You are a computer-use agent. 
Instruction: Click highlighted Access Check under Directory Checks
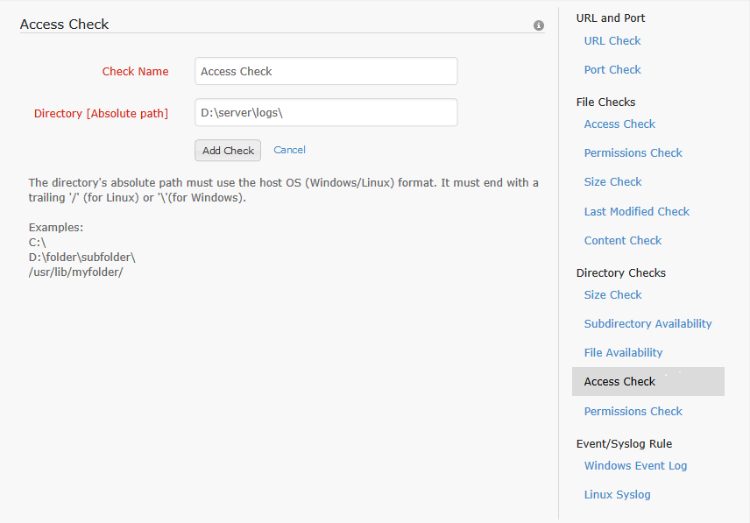tap(620, 382)
